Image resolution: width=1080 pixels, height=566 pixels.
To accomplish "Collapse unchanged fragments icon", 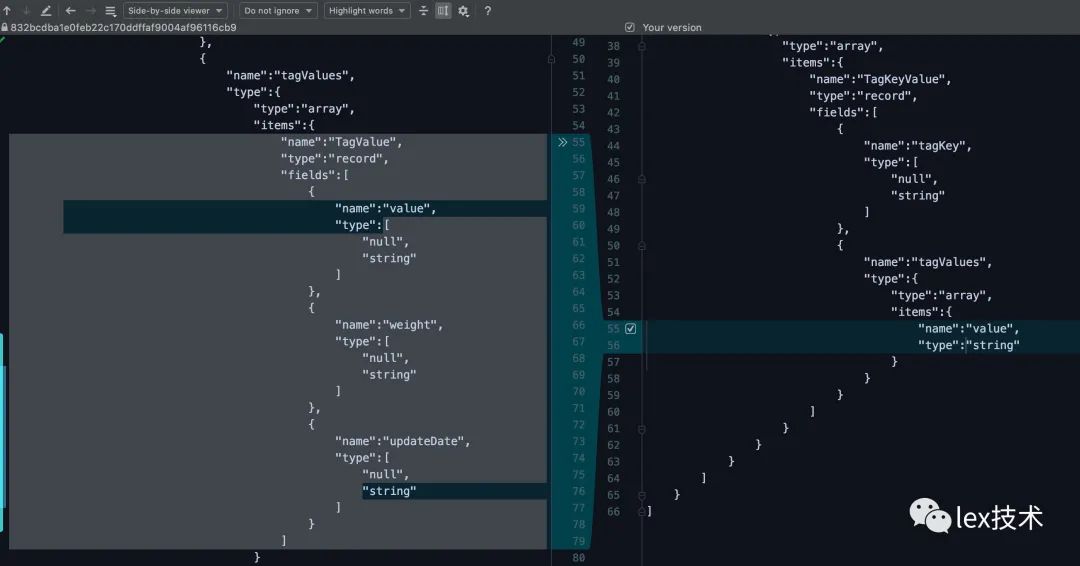I will [423, 10].
